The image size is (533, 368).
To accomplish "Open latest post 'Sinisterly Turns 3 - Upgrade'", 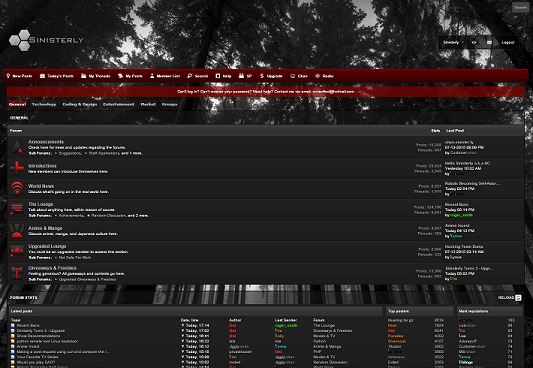I will point(41,331).
